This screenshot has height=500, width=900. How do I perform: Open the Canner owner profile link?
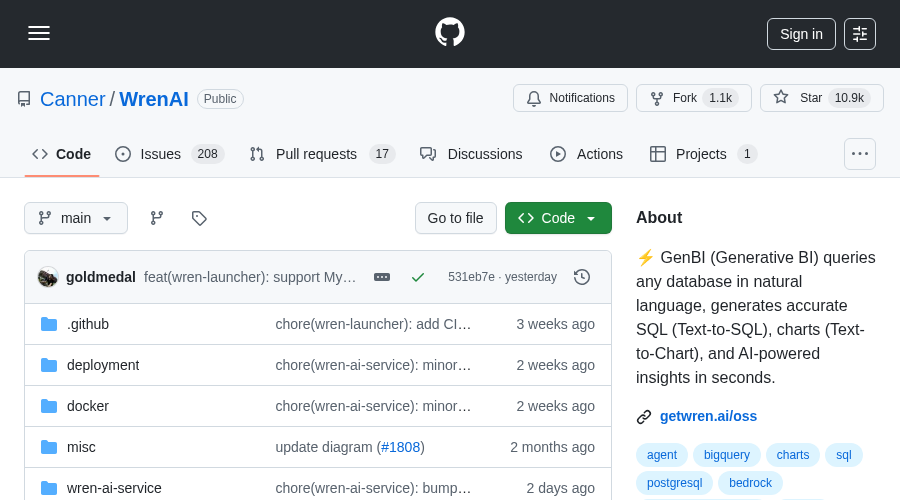pos(73,99)
